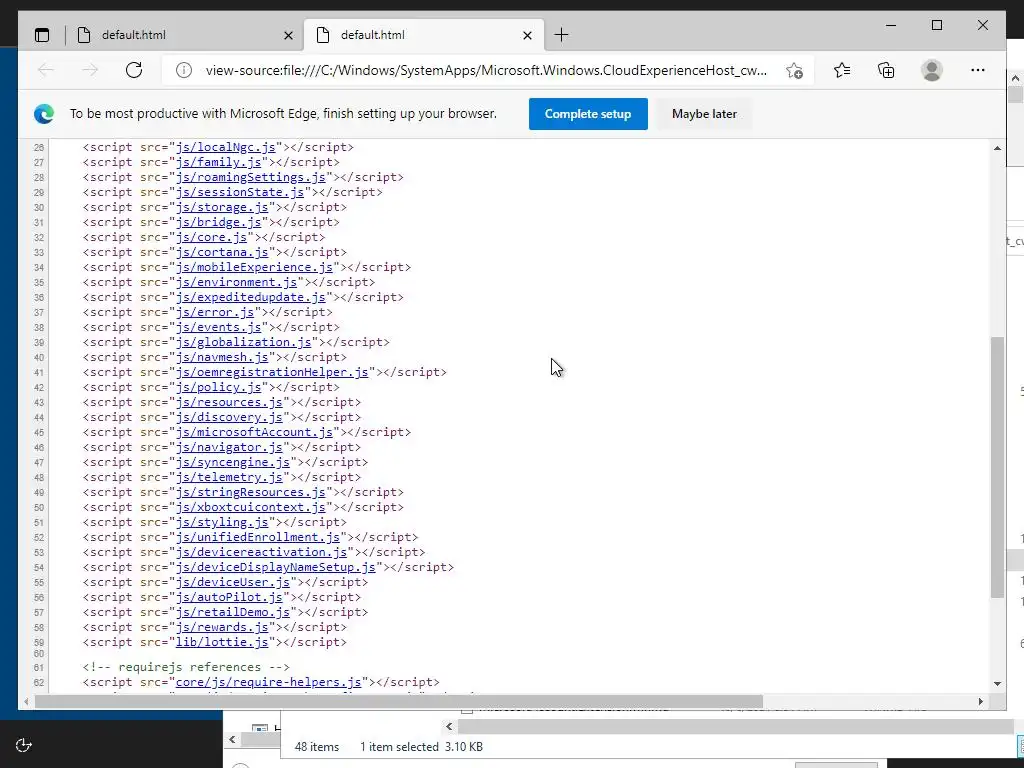Image resolution: width=1024 pixels, height=768 pixels.
Task: Open the js/storage.js link
Action: click(222, 207)
